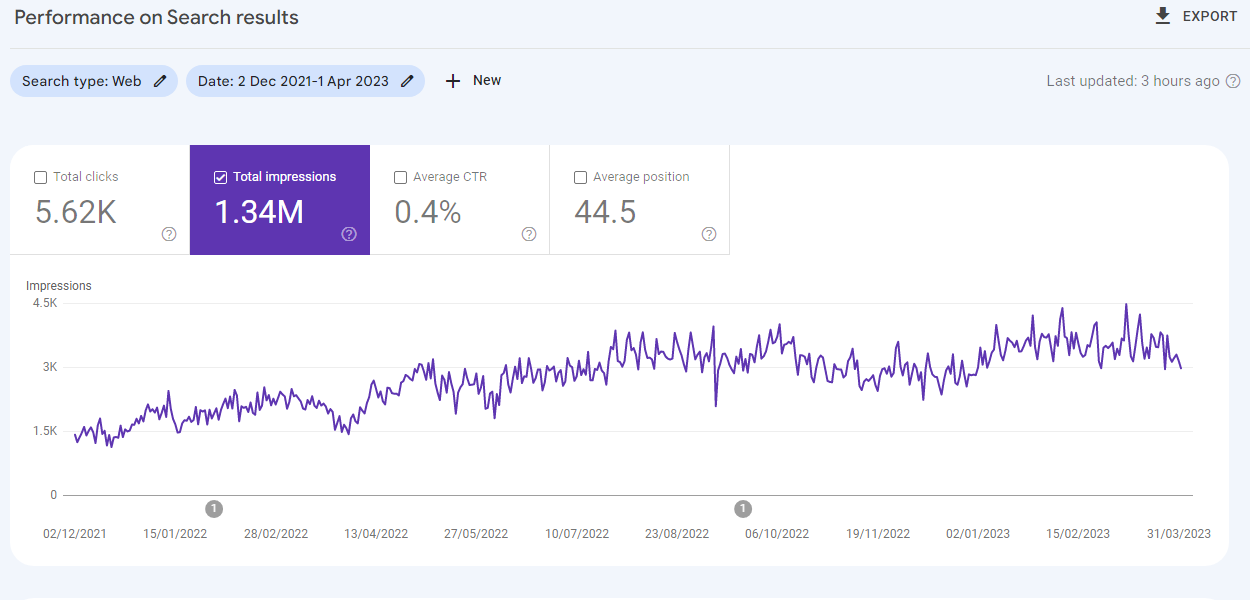Click the EXPORT button label

pos(1209,16)
